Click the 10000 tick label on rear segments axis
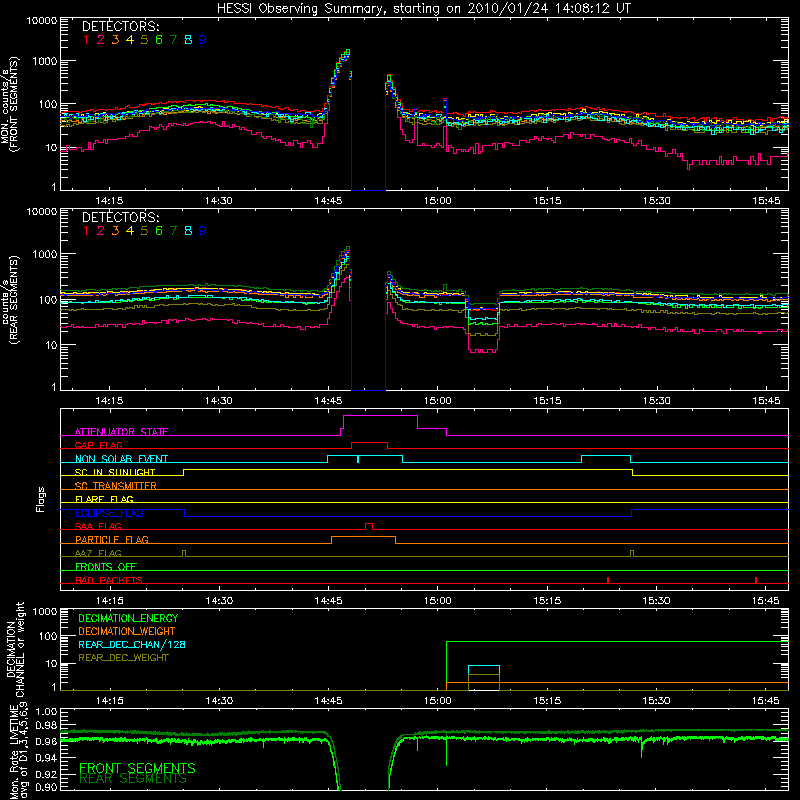 click(x=42, y=212)
